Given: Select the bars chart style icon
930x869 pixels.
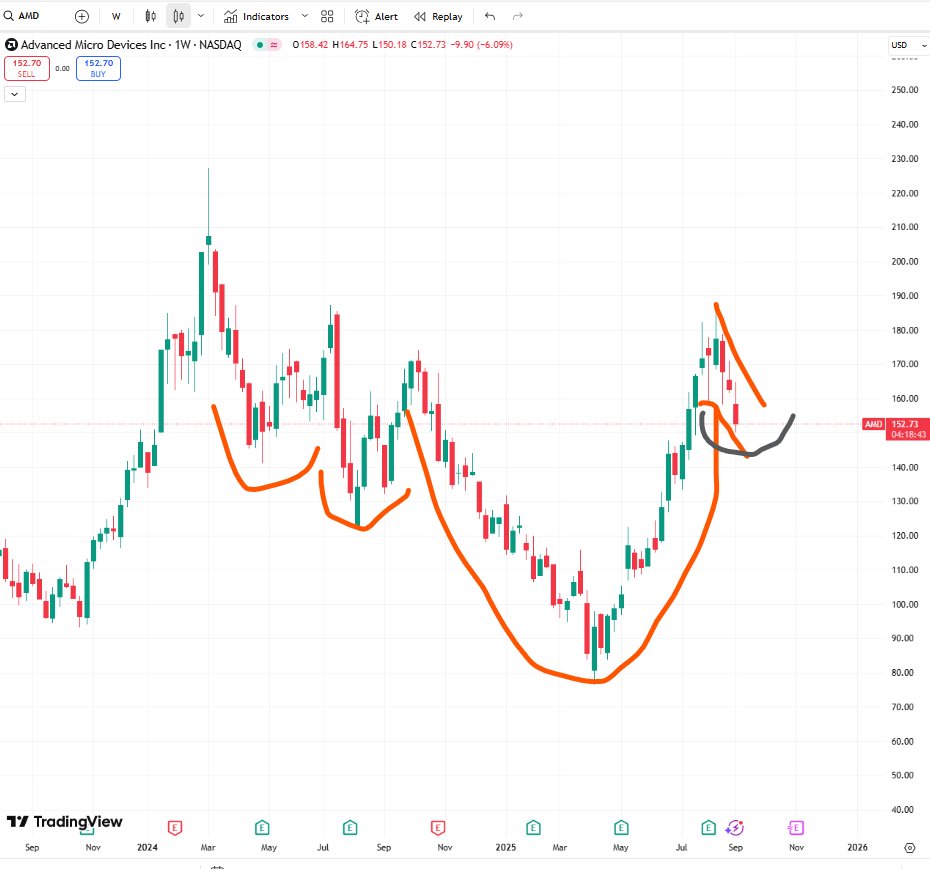Looking at the screenshot, I should [151, 17].
